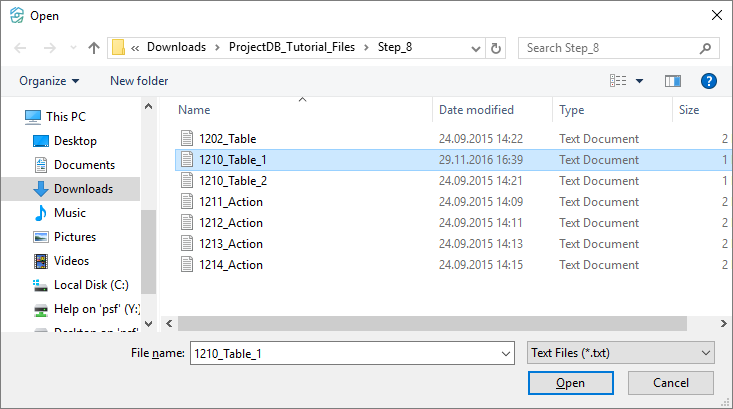Sort by the Date modified column header

click(476, 110)
